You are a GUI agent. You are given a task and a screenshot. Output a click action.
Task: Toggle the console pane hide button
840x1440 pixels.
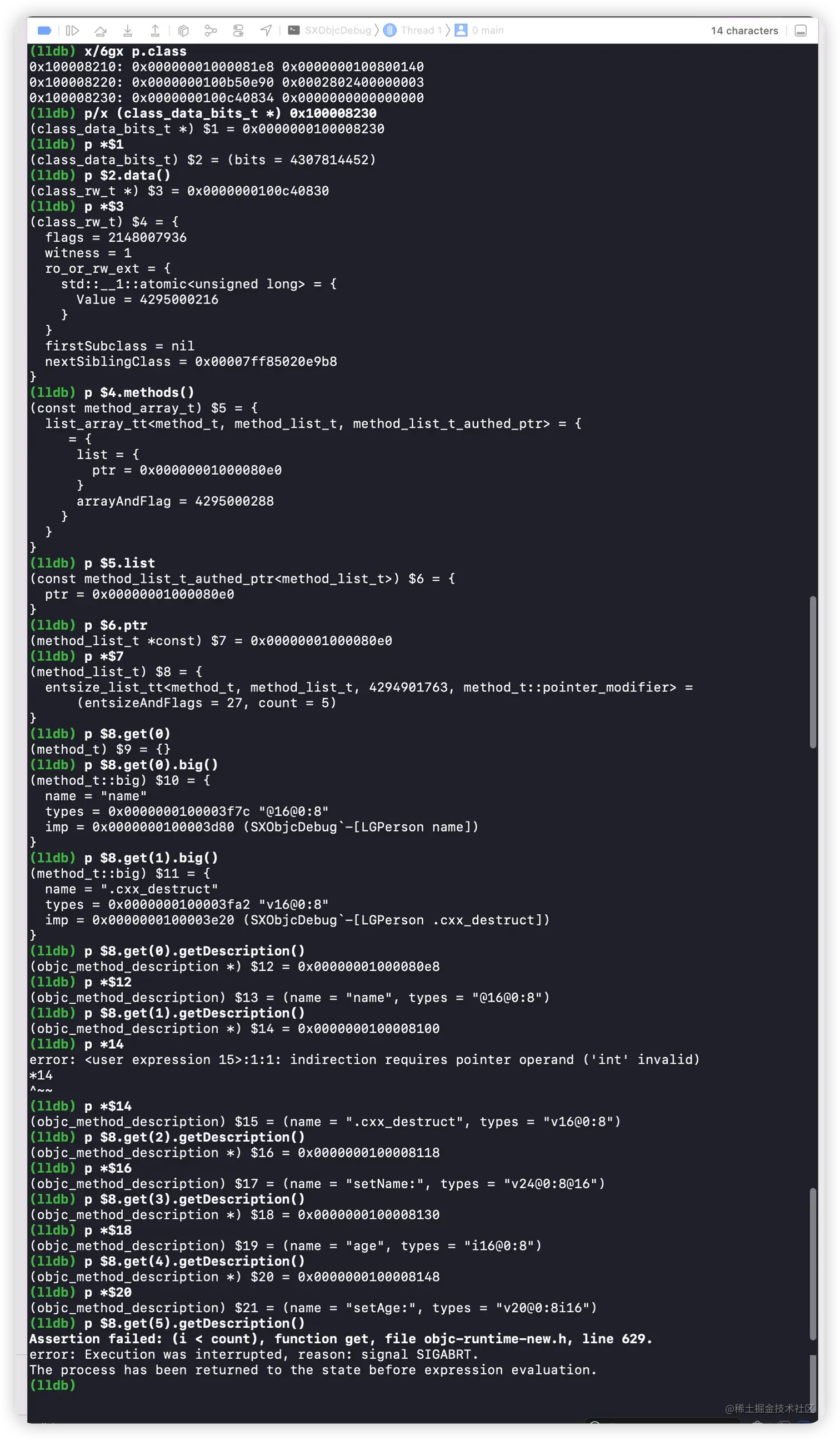801,31
